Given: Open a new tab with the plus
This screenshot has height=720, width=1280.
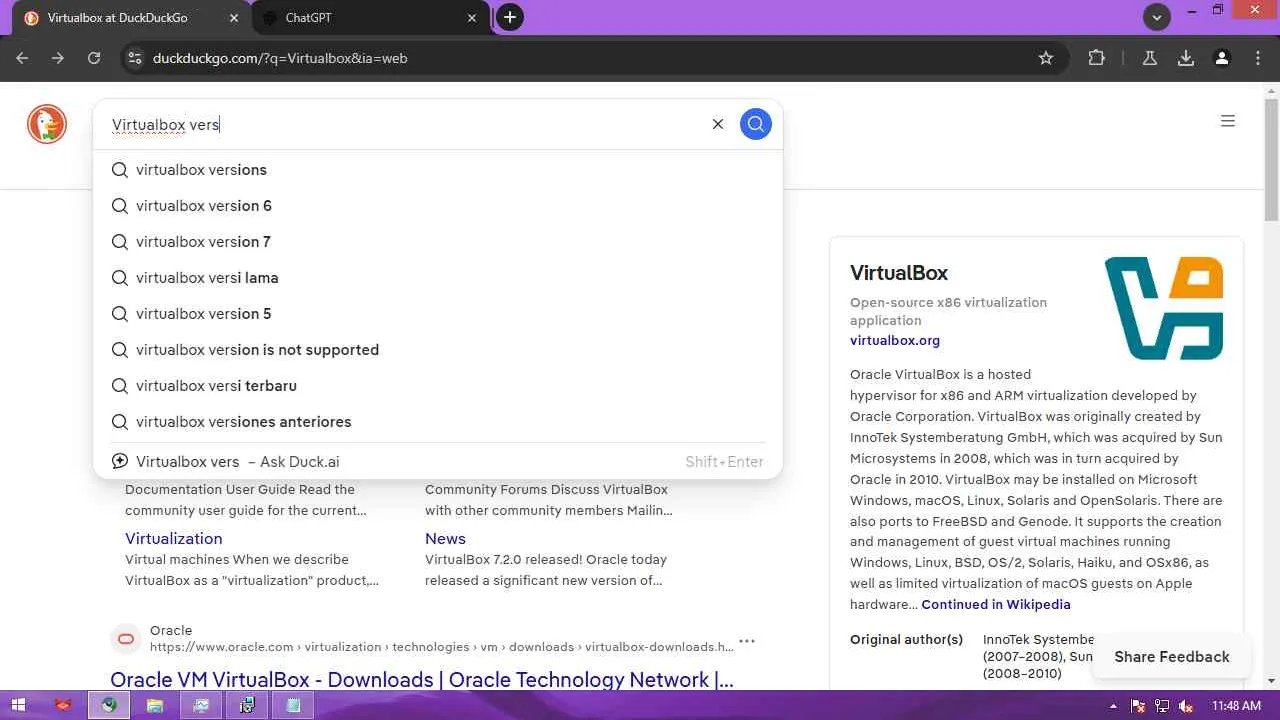Looking at the screenshot, I should 510,17.
